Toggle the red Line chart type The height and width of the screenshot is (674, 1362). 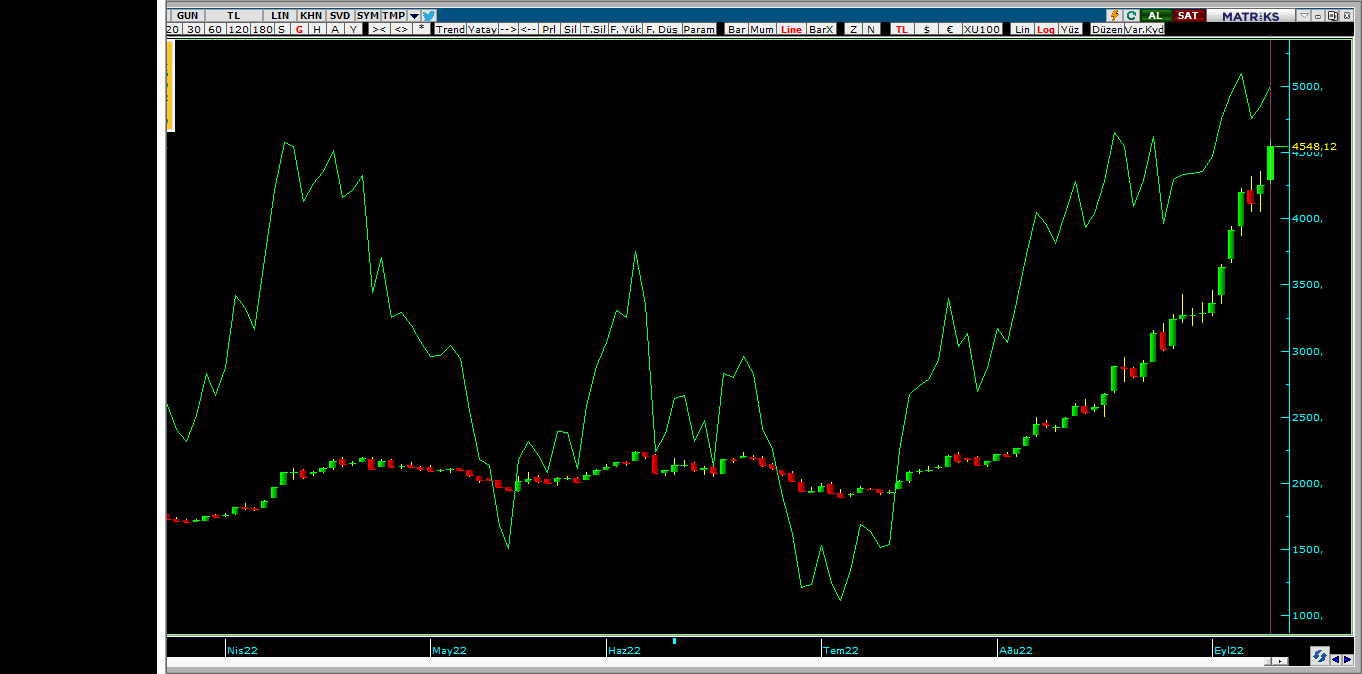click(791, 29)
